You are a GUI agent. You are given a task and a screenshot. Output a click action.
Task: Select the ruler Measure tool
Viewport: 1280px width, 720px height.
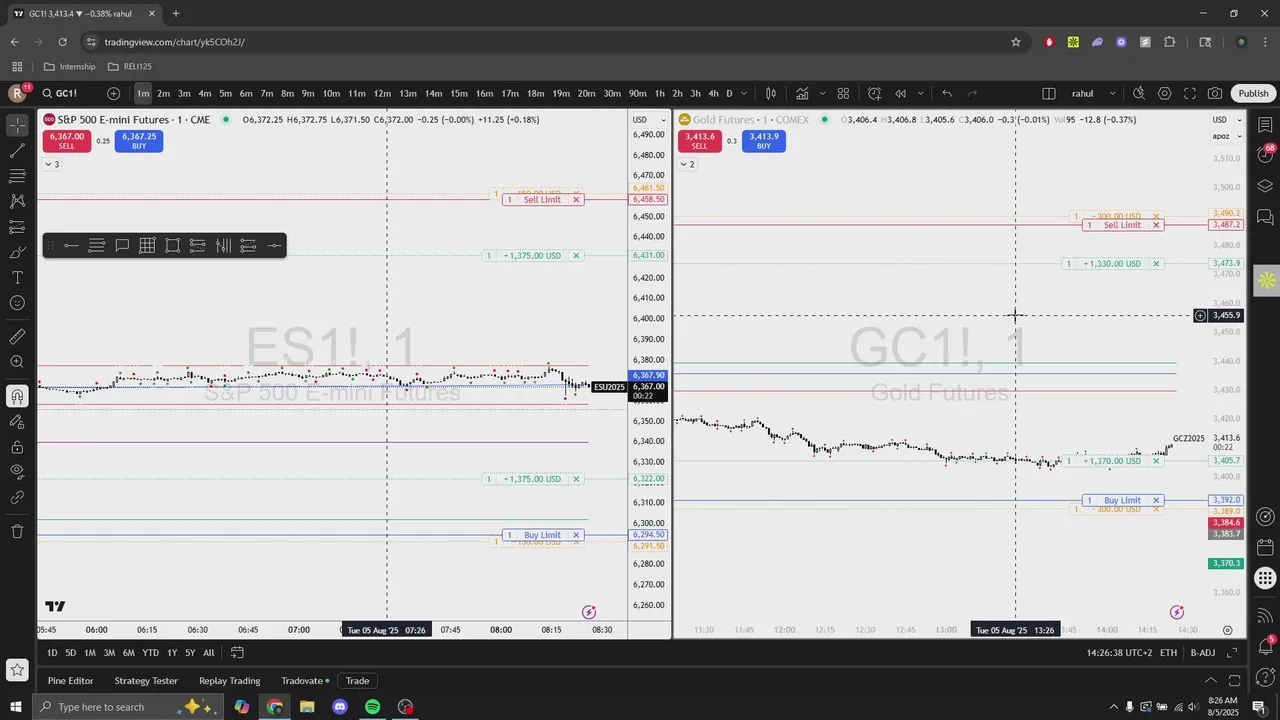click(17, 337)
